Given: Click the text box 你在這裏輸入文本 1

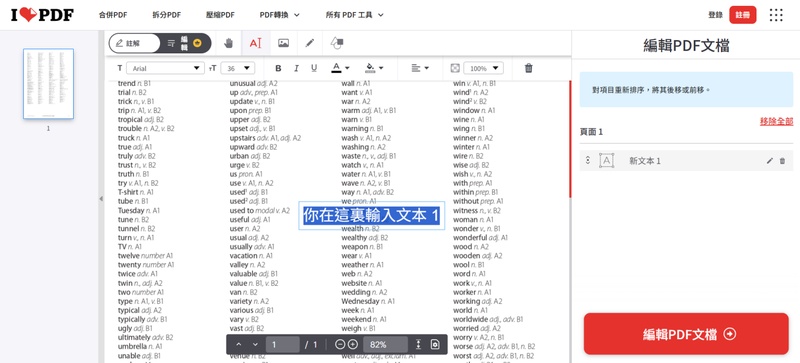Looking at the screenshot, I should 371,215.
